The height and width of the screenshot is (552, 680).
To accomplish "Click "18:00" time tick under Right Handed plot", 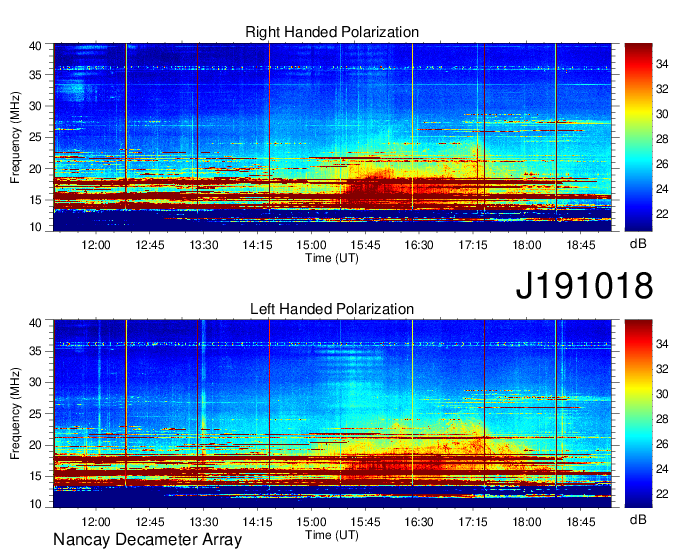I will point(527,245).
